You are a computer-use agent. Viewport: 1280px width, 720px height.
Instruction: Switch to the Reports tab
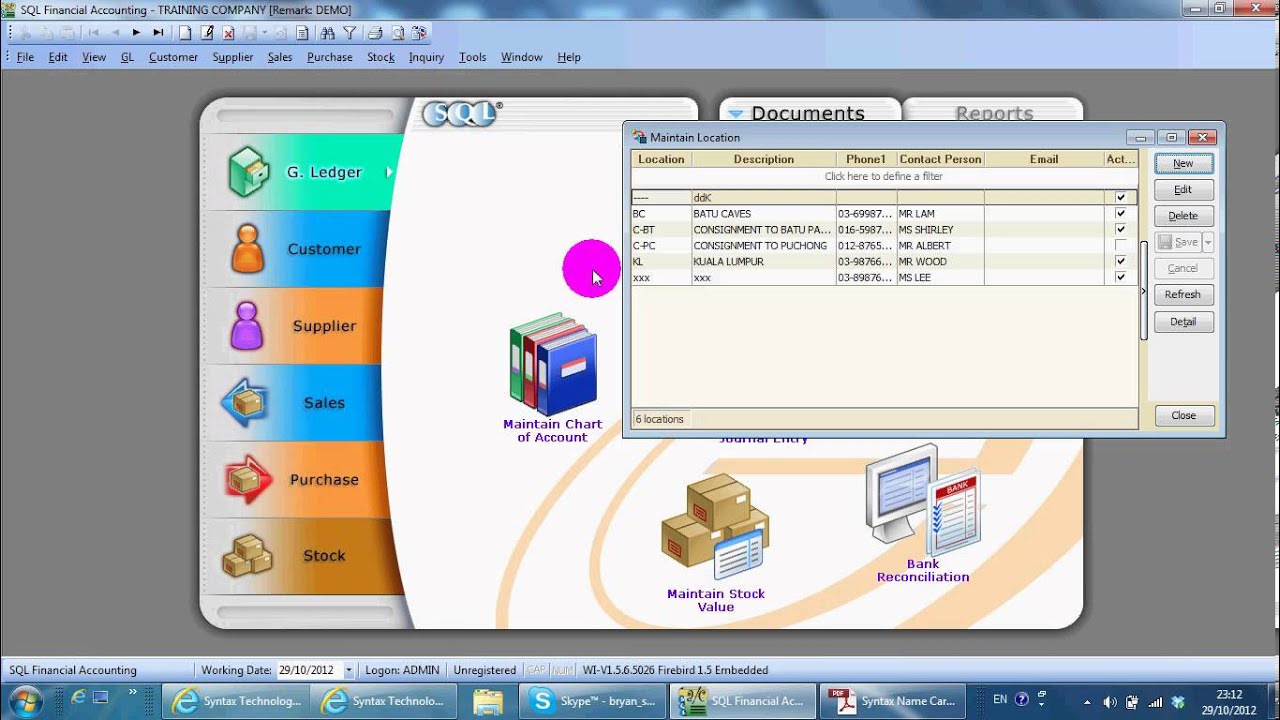tap(993, 113)
